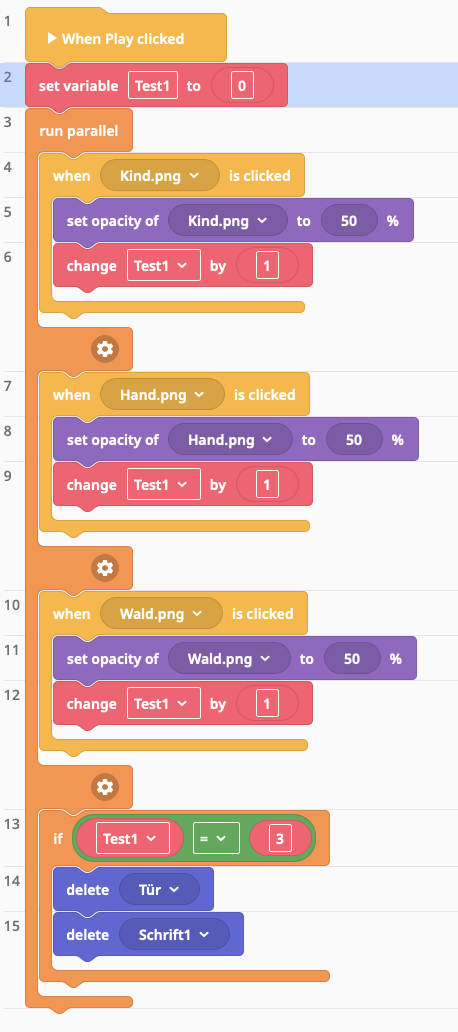Image resolution: width=458 pixels, height=1032 pixels.
Task: Click the value 3 in the if condition
Action: tap(280, 838)
